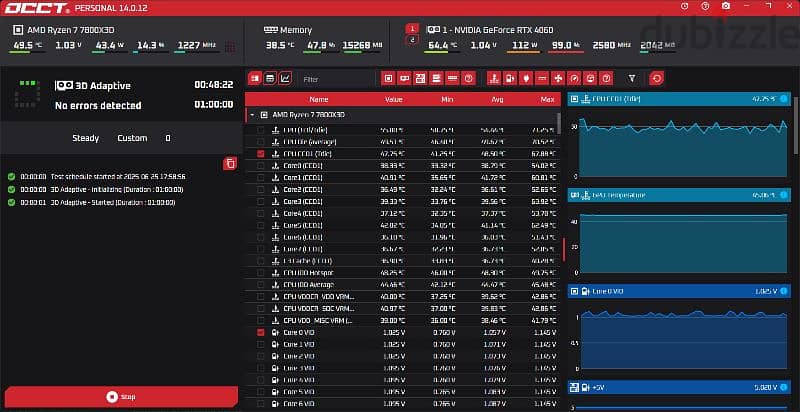Screen dimensions: 800x412
Task: Click the voltage sensor type filter
Action: (x=509, y=79)
